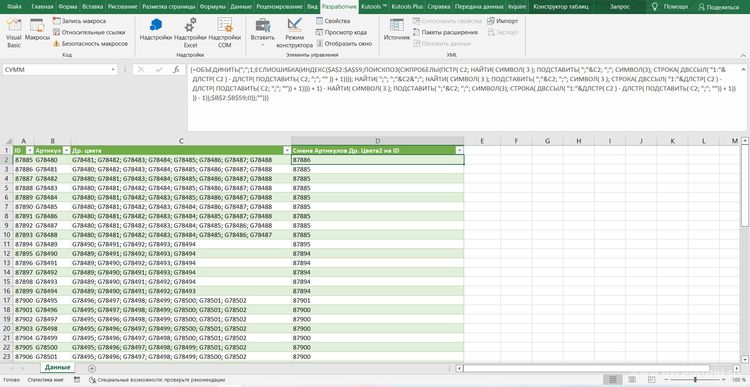Select row 11 header
Image resolution: width=750 pixels, height=387 pixels.
pos(6,244)
